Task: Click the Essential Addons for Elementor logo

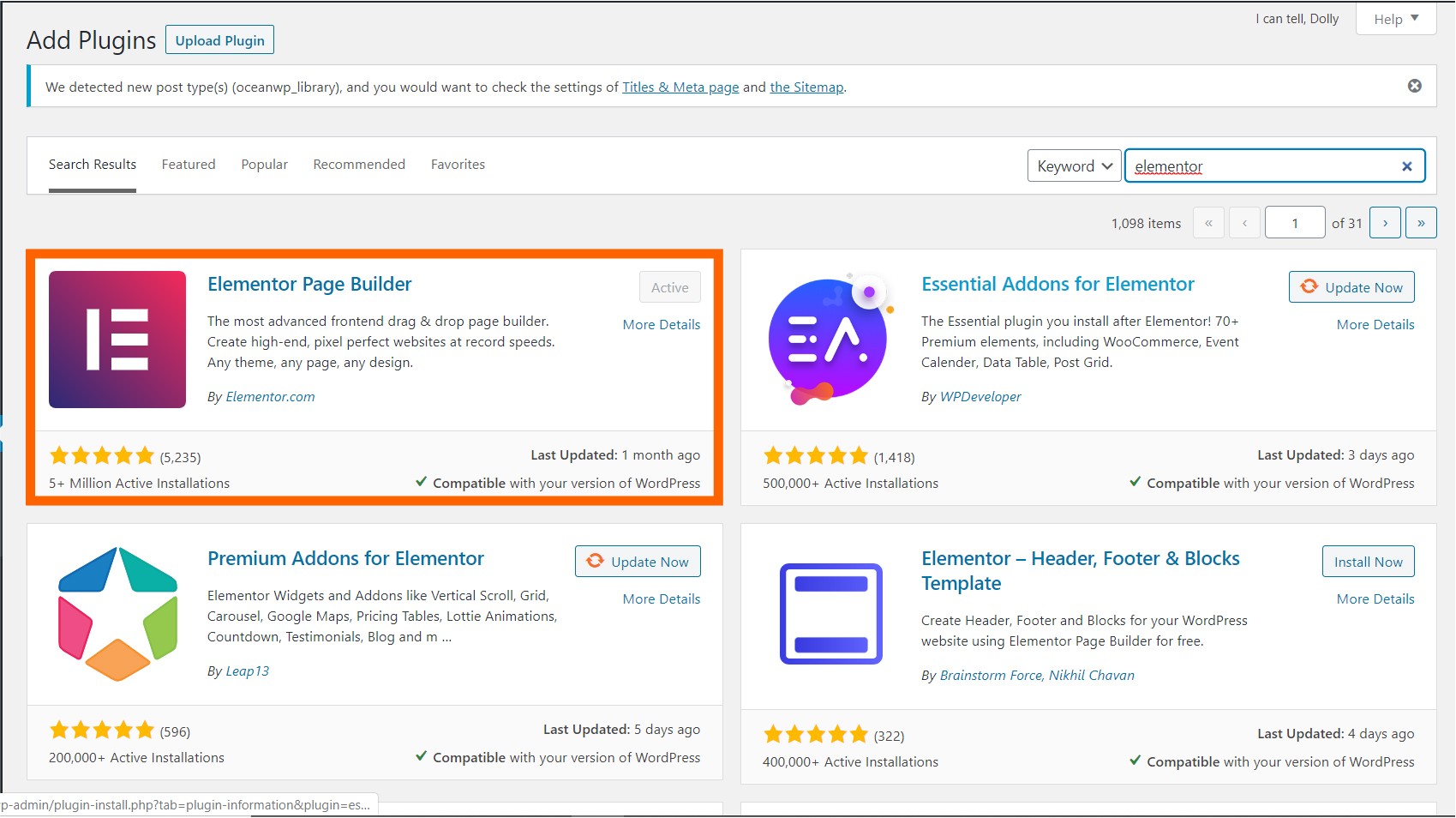Action: 830,340
